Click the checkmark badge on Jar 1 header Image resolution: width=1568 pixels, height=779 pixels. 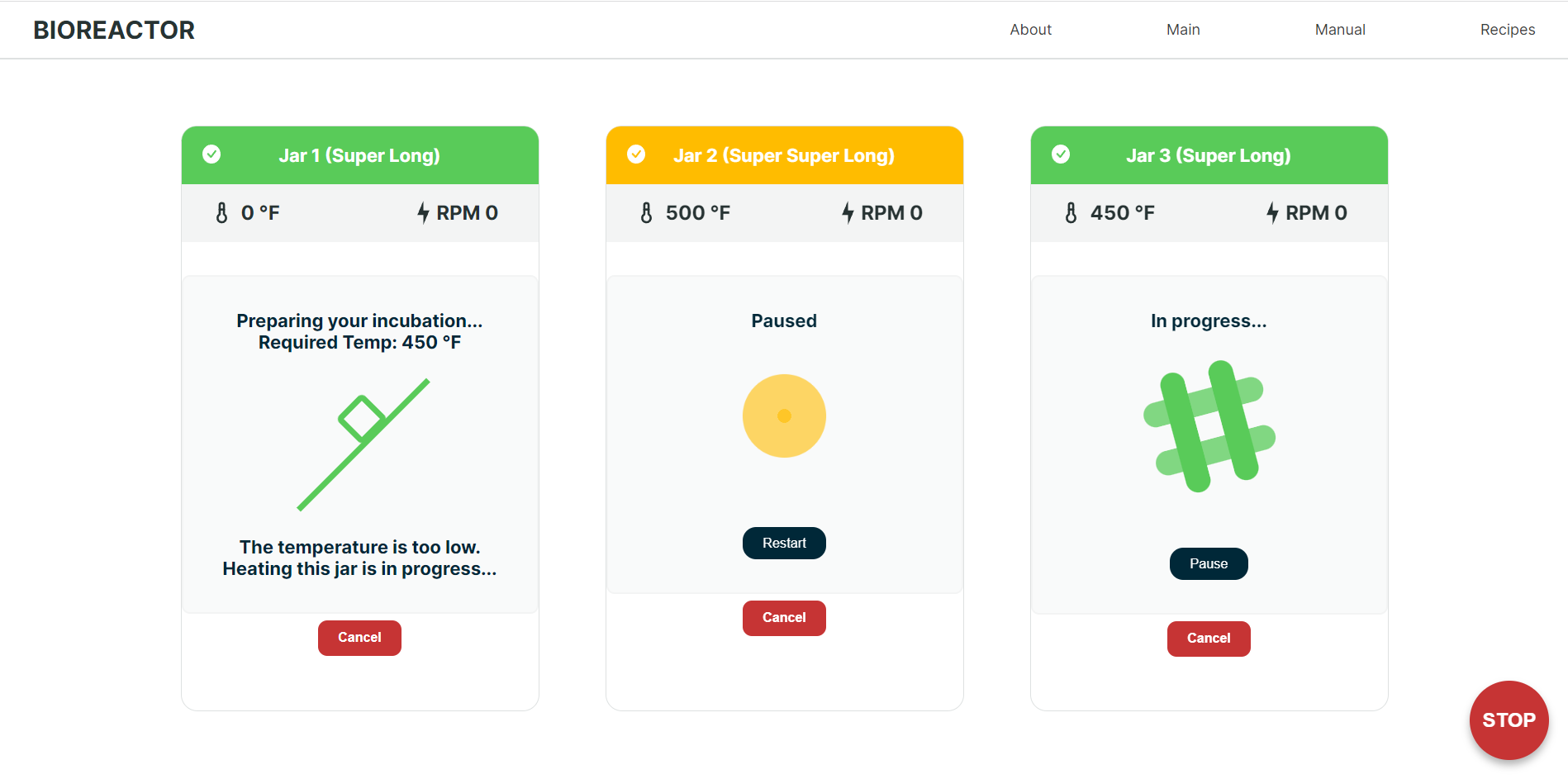tap(211, 154)
